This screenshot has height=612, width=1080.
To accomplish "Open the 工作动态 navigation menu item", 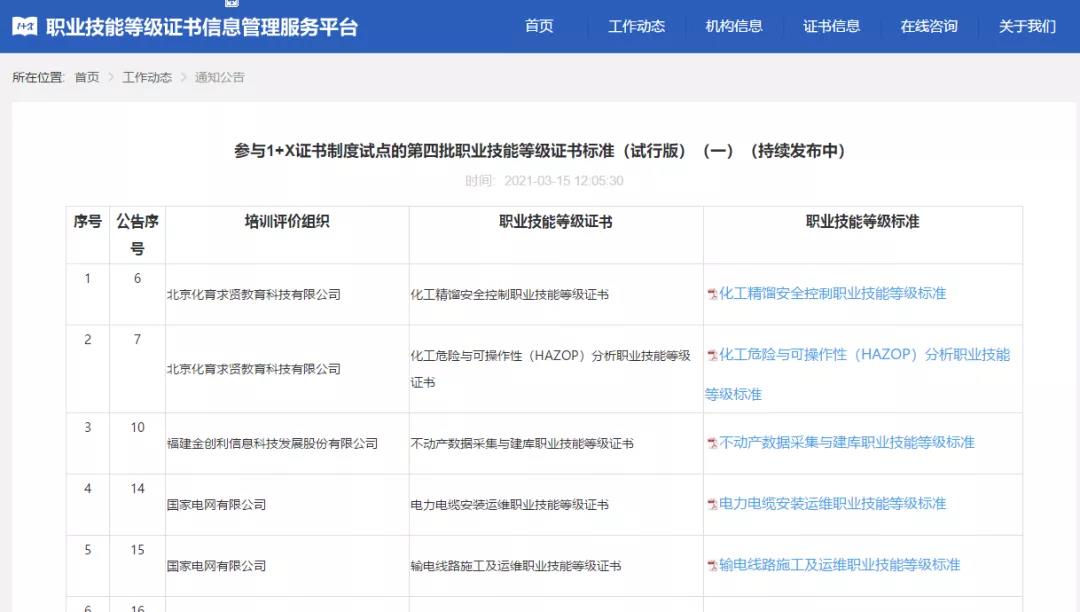I will [x=636, y=26].
